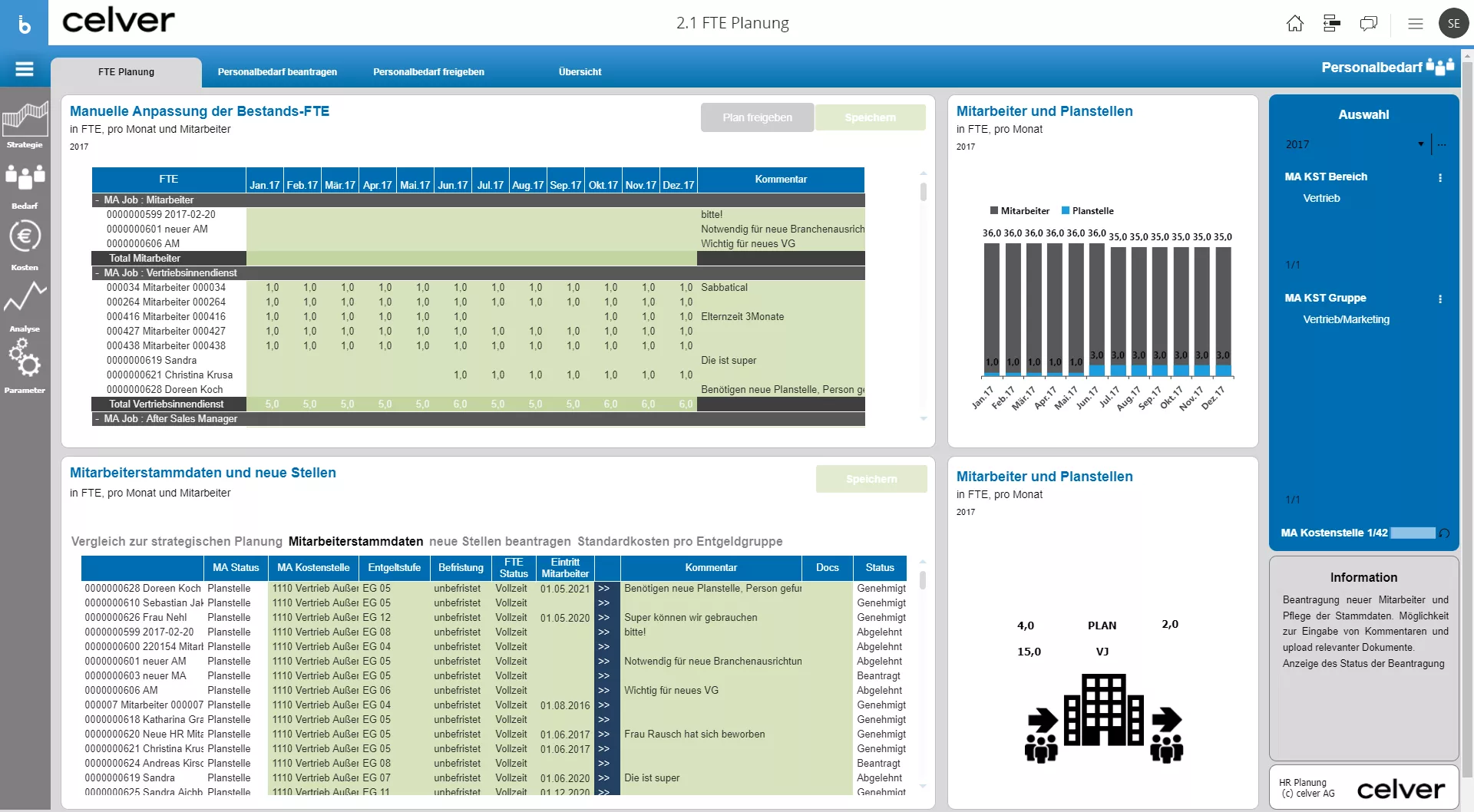The height and width of the screenshot is (812, 1474).
Task: Reset the MA Kostenstelle selection
Action: (x=1444, y=533)
